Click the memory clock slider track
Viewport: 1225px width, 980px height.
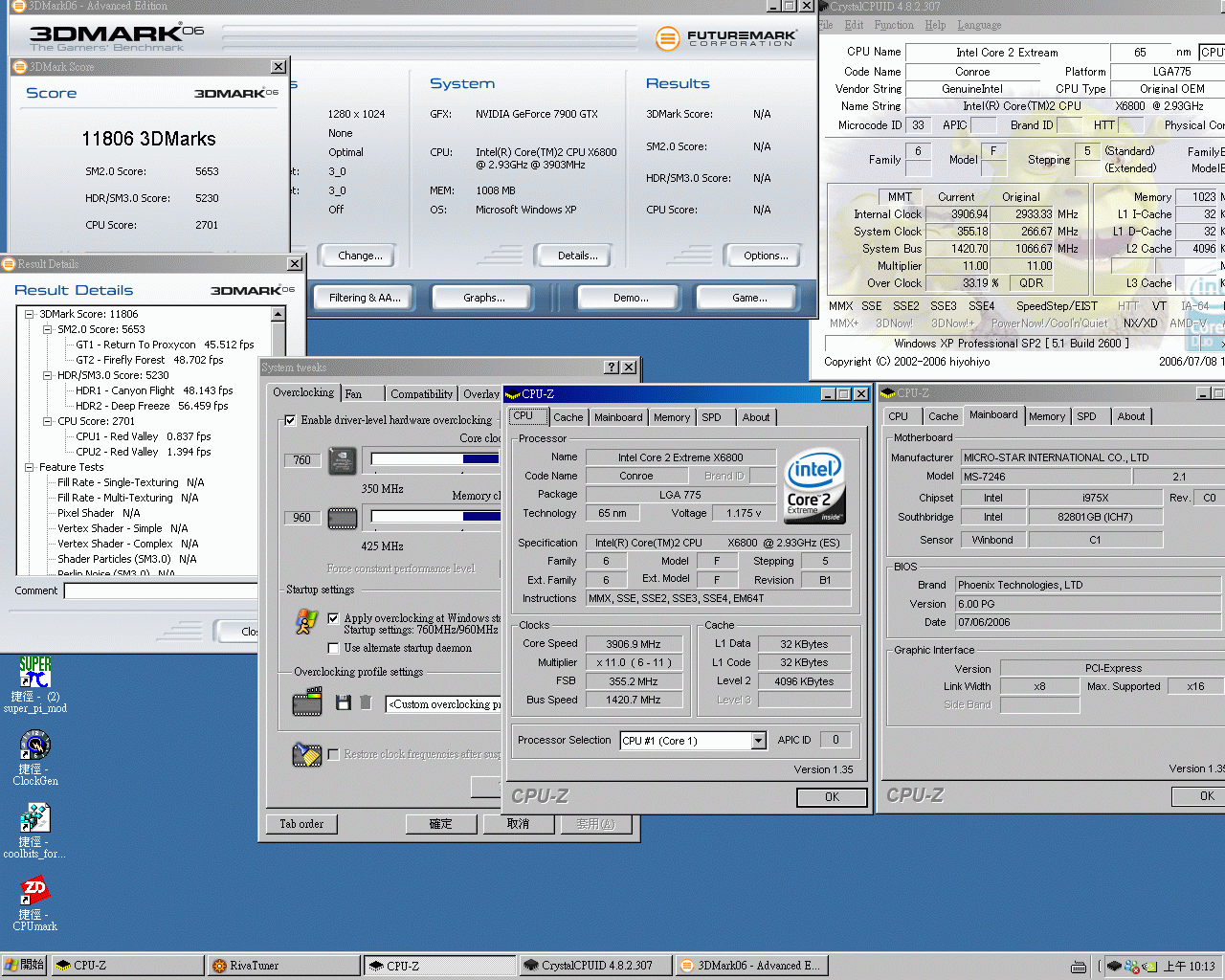pos(435,517)
